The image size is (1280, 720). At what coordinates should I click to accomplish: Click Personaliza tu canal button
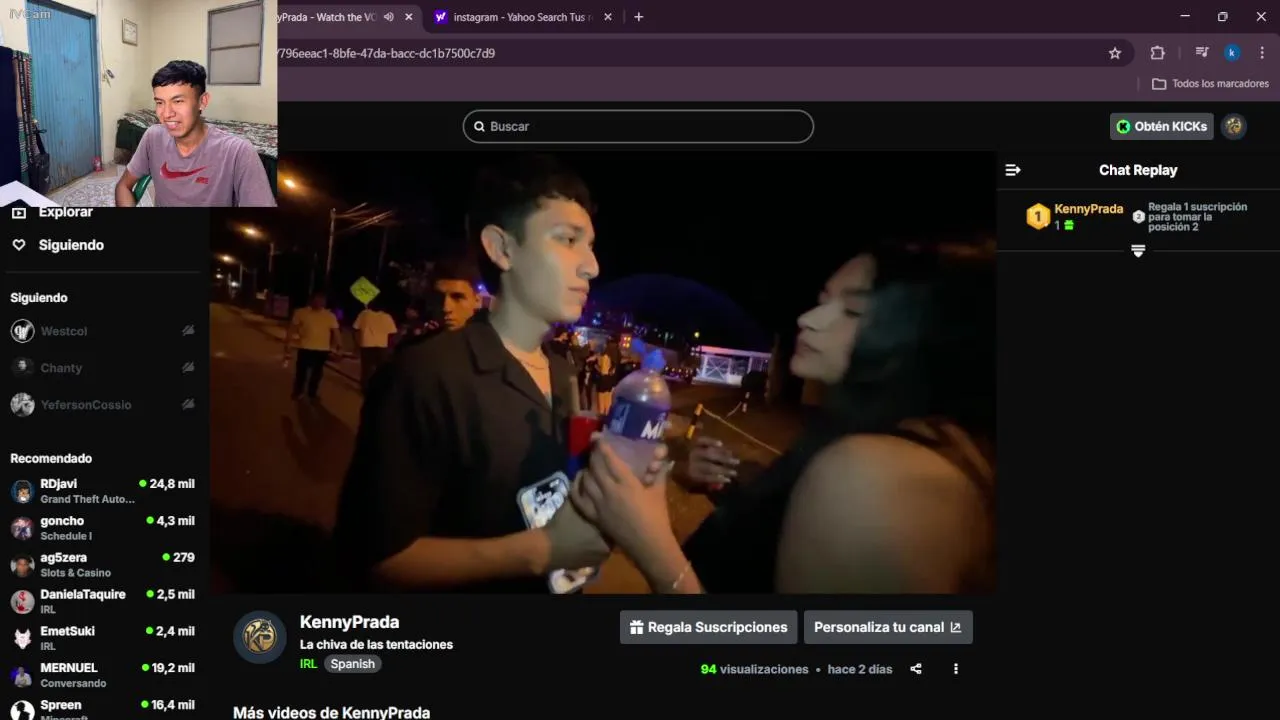pyautogui.click(x=888, y=627)
